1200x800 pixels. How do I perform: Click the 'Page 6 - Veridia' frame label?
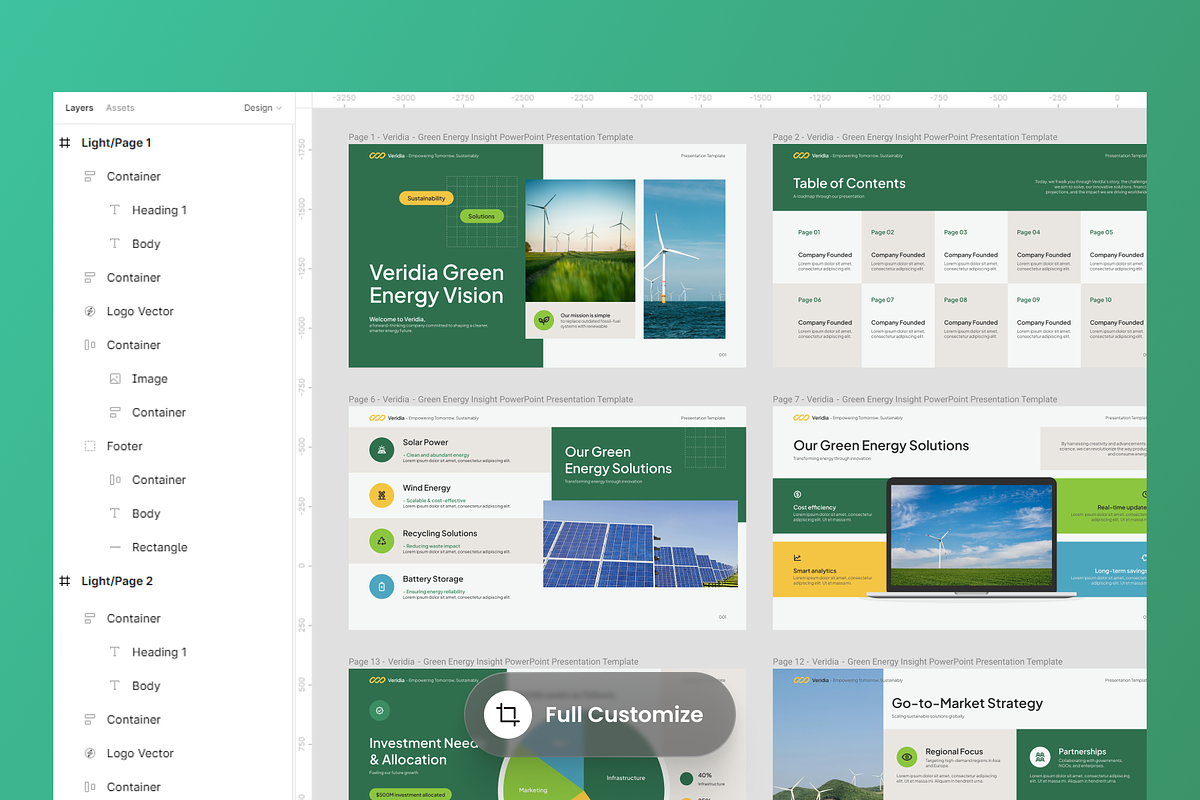pyautogui.click(x=490, y=399)
